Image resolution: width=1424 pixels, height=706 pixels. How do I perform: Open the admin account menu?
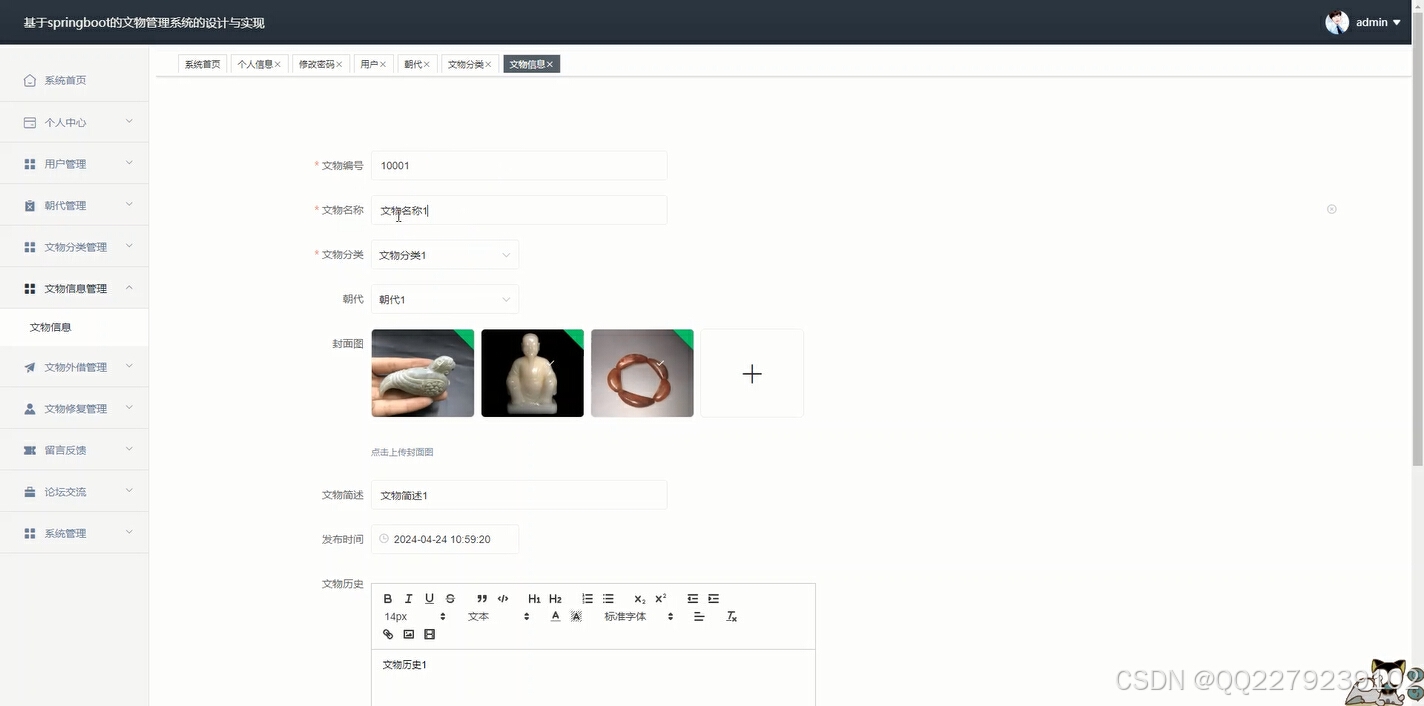point(1371,21)
